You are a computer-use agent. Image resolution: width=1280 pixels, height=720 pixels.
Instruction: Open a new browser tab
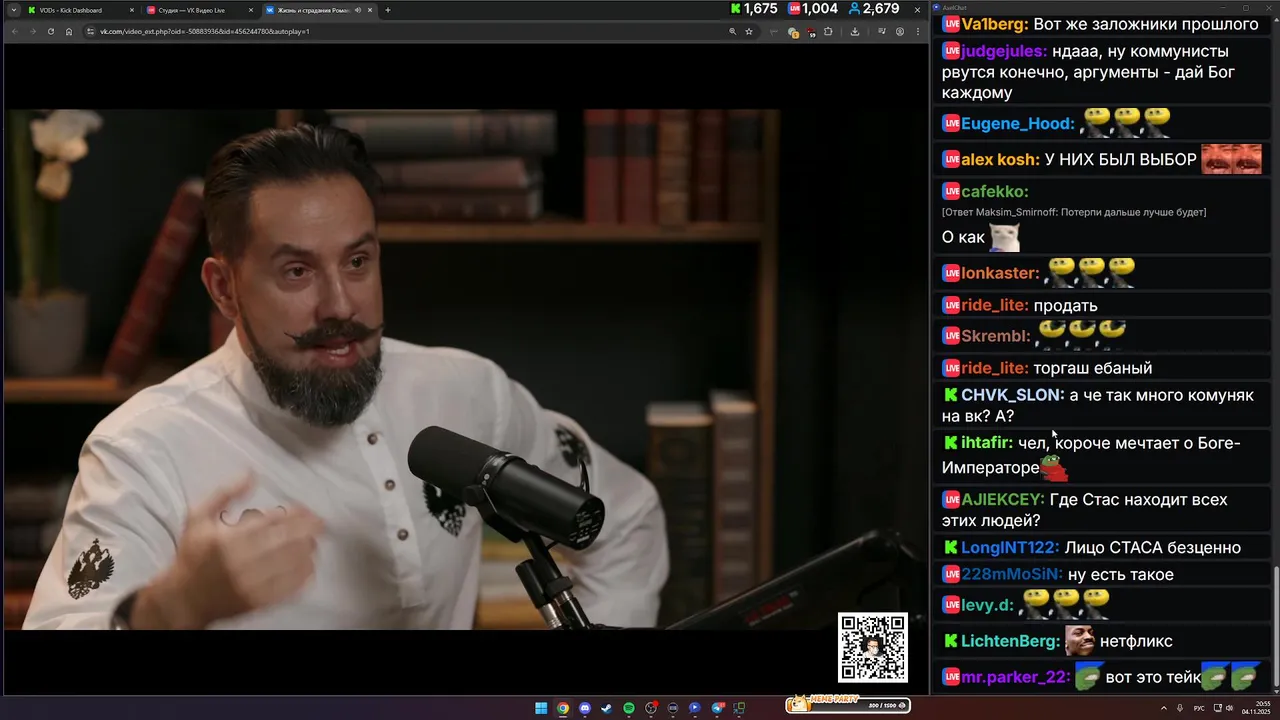[x=388, y=10]
